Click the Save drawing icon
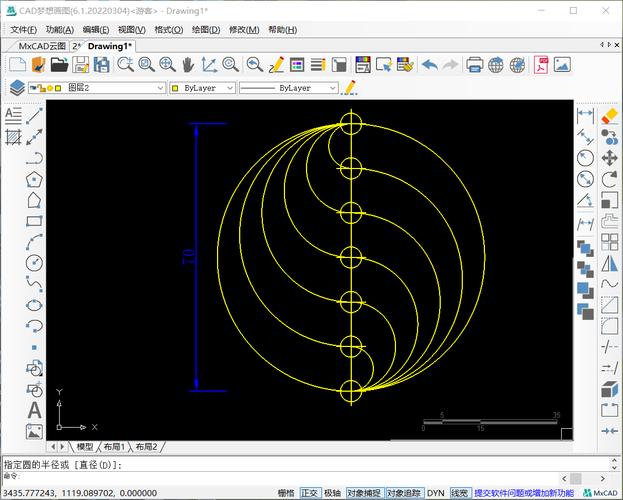This screenshot has height=500, width=623. [x=81, y=65]
